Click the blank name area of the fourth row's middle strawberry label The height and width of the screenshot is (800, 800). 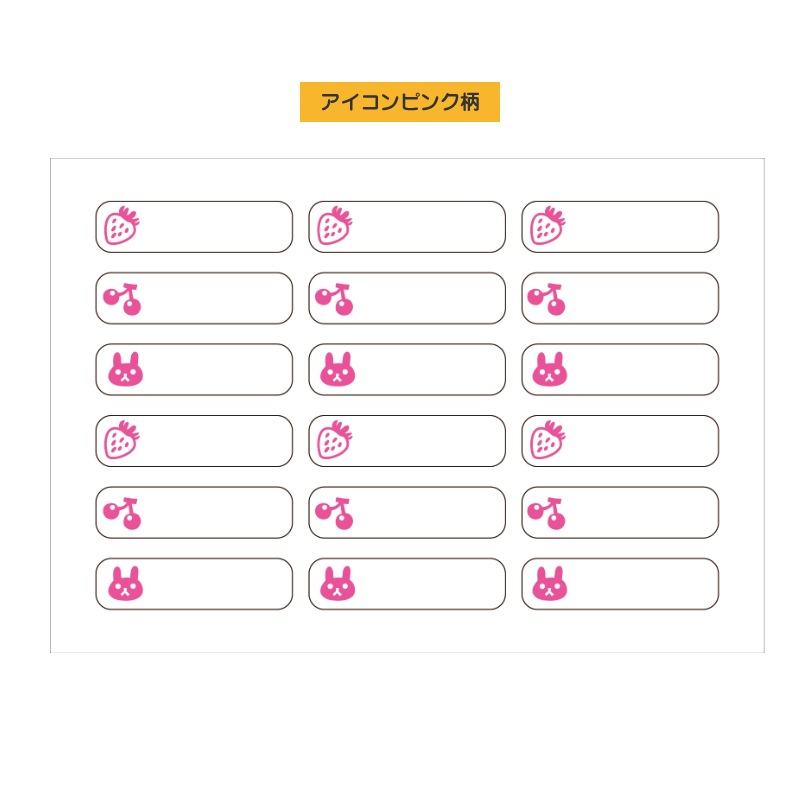(430, 441)
